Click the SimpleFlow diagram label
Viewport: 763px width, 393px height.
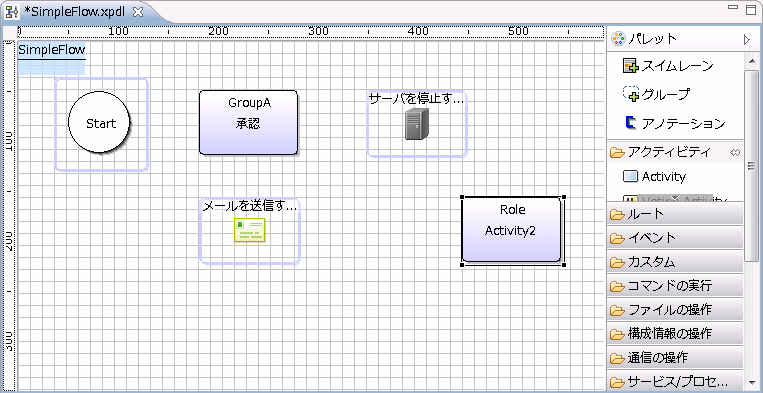point(52,50)
